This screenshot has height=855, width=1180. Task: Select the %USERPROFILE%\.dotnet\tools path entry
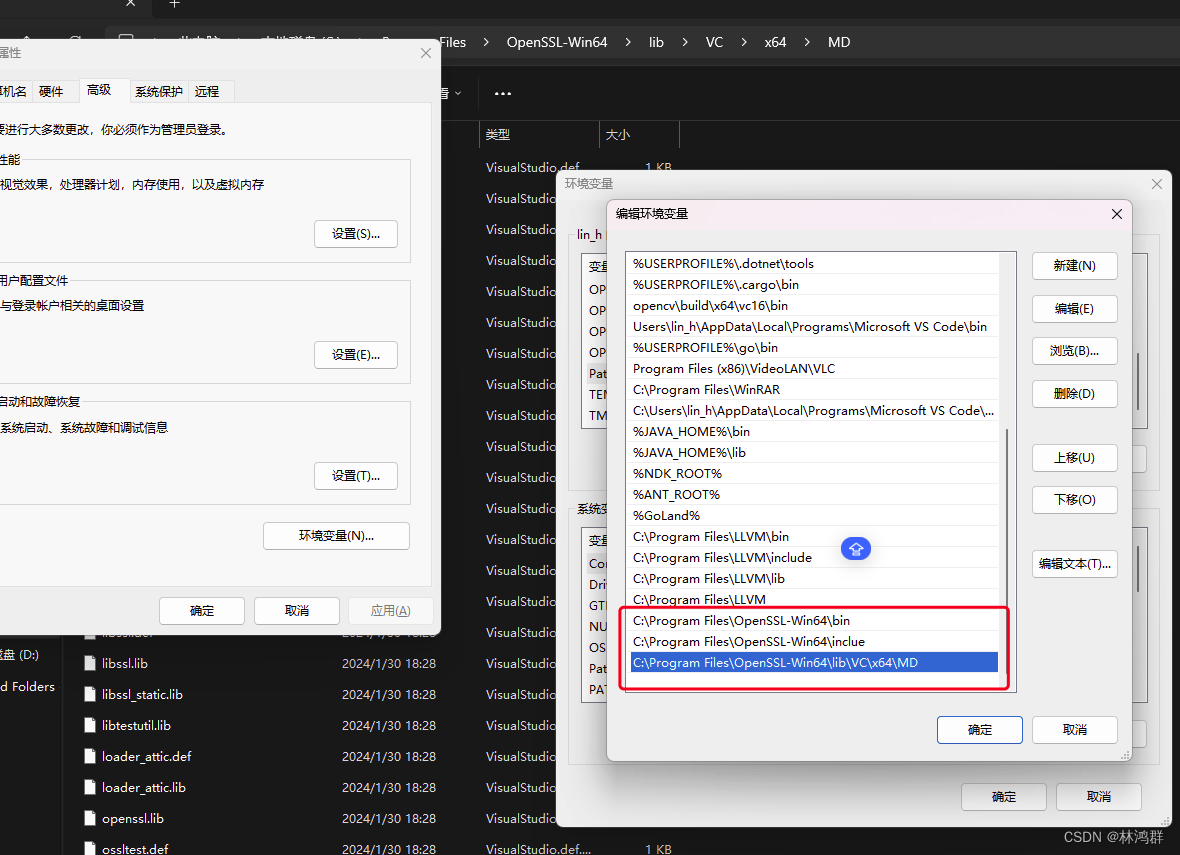(814, 263)
